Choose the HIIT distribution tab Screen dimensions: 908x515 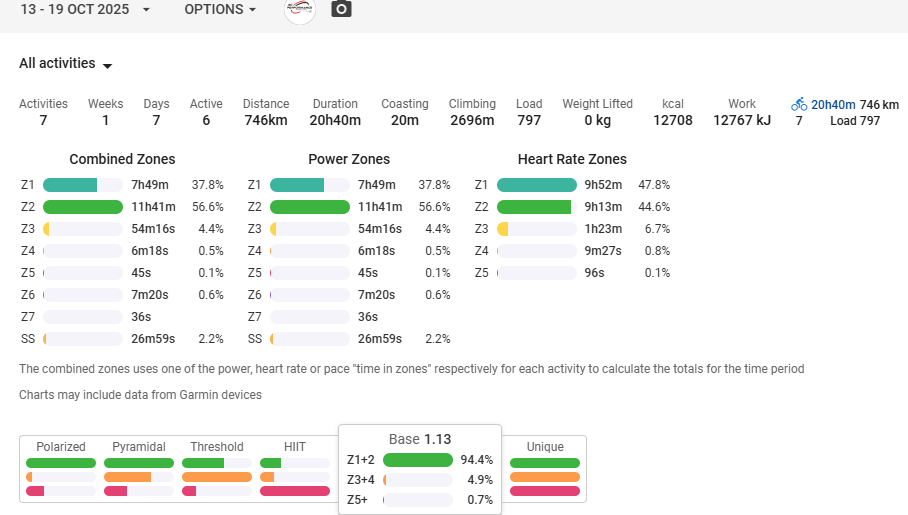tap(295, 447)
